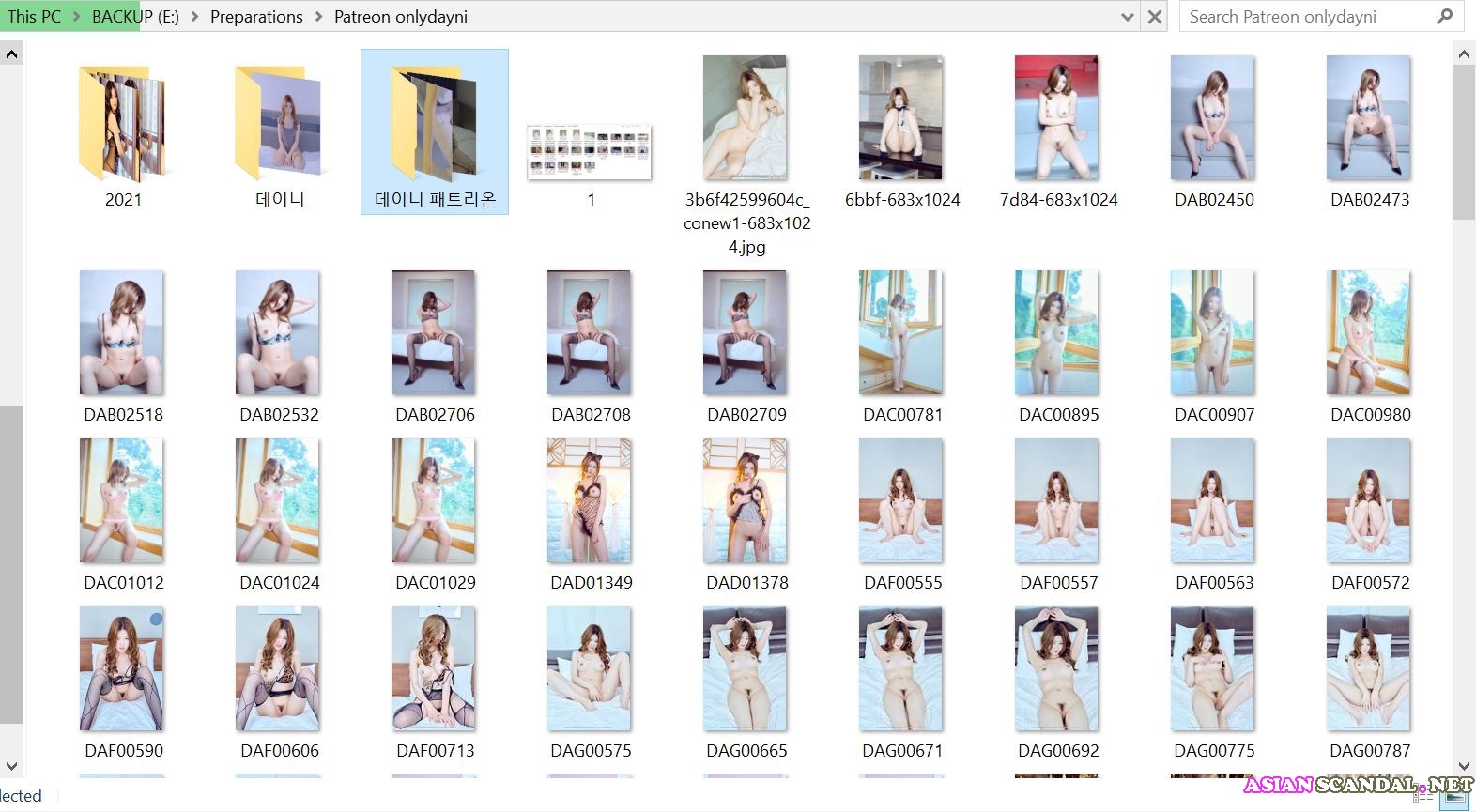Expand the chevron after Preparations

coord(318,17)
